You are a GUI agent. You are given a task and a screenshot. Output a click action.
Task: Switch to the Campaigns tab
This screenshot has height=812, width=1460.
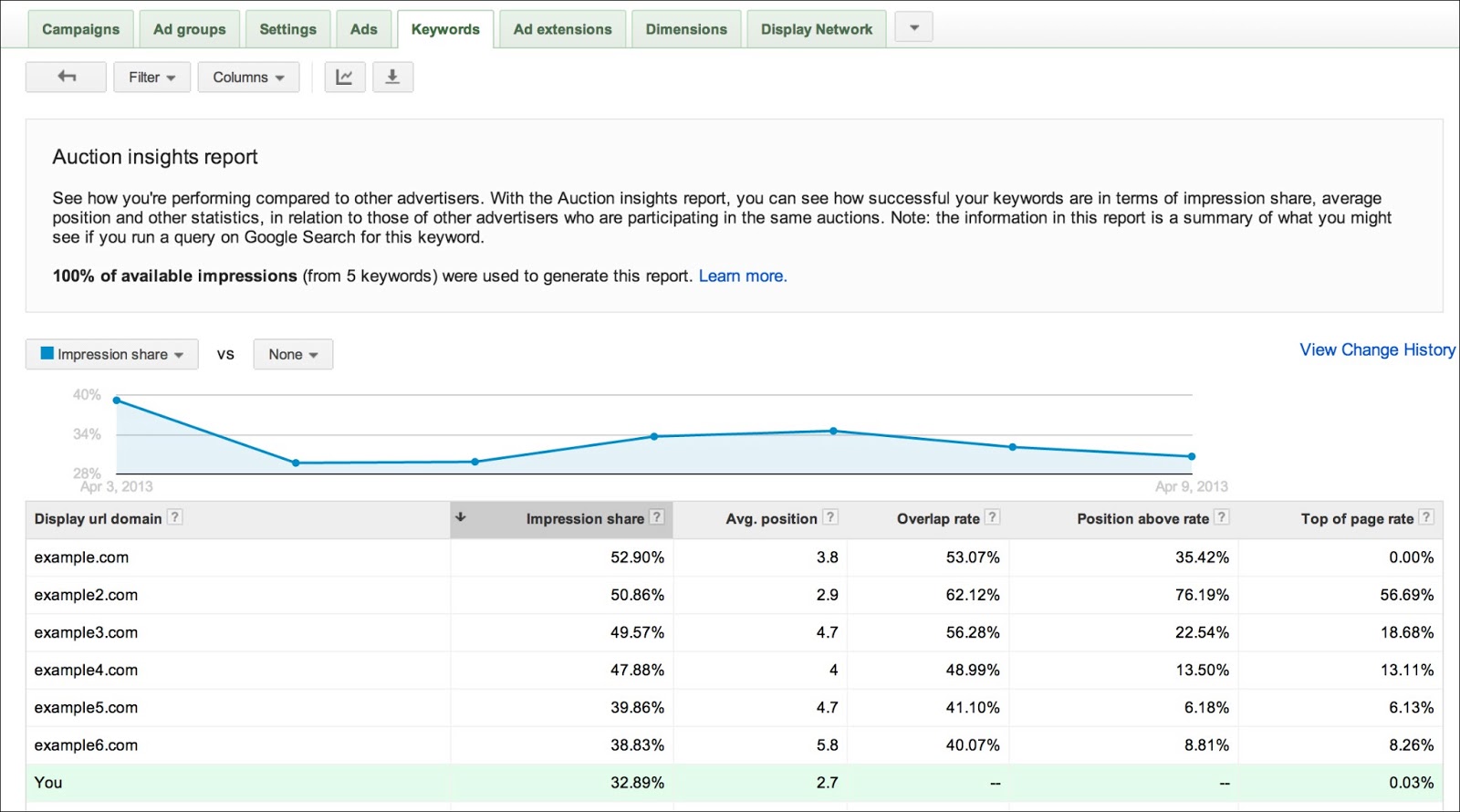80,29
